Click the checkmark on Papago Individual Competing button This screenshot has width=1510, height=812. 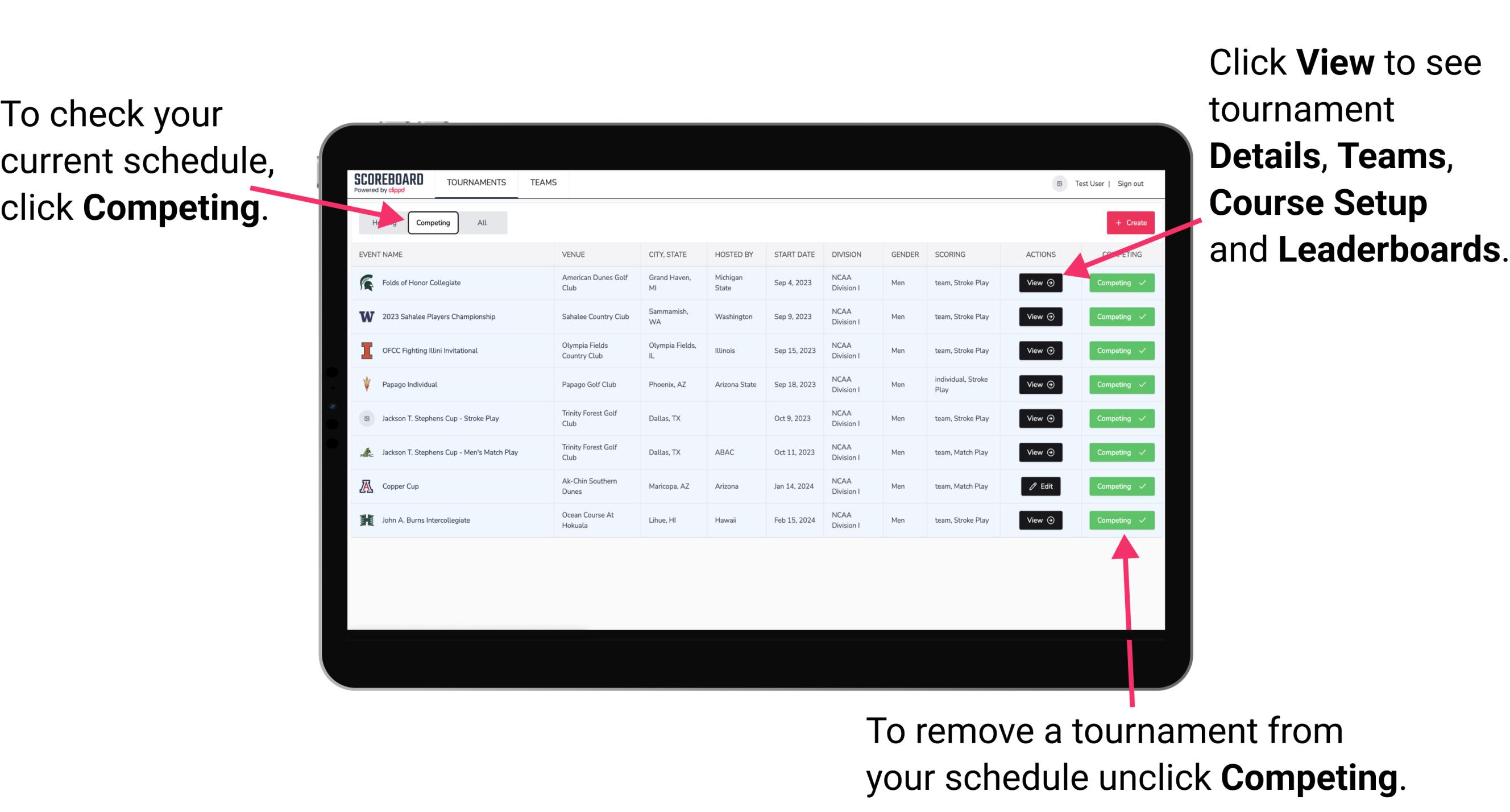(x=1141, y=384)
